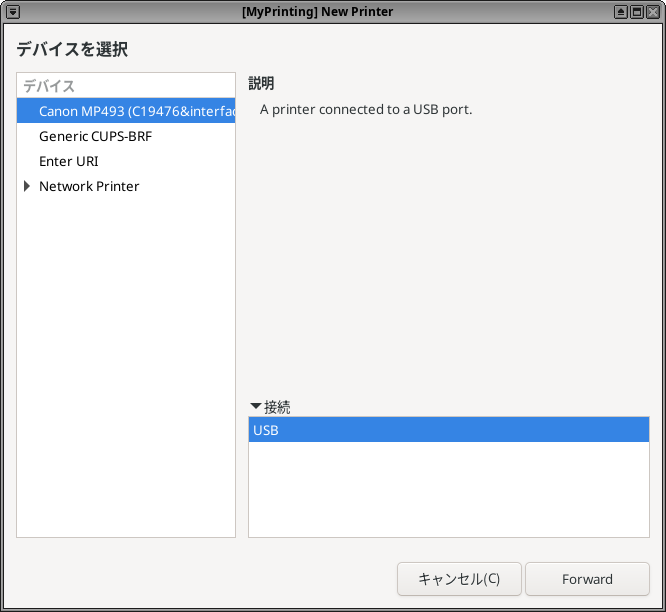The image size is (666, 612).
Task: Open the window menu icon in the title bar
Action: point(13,12)
